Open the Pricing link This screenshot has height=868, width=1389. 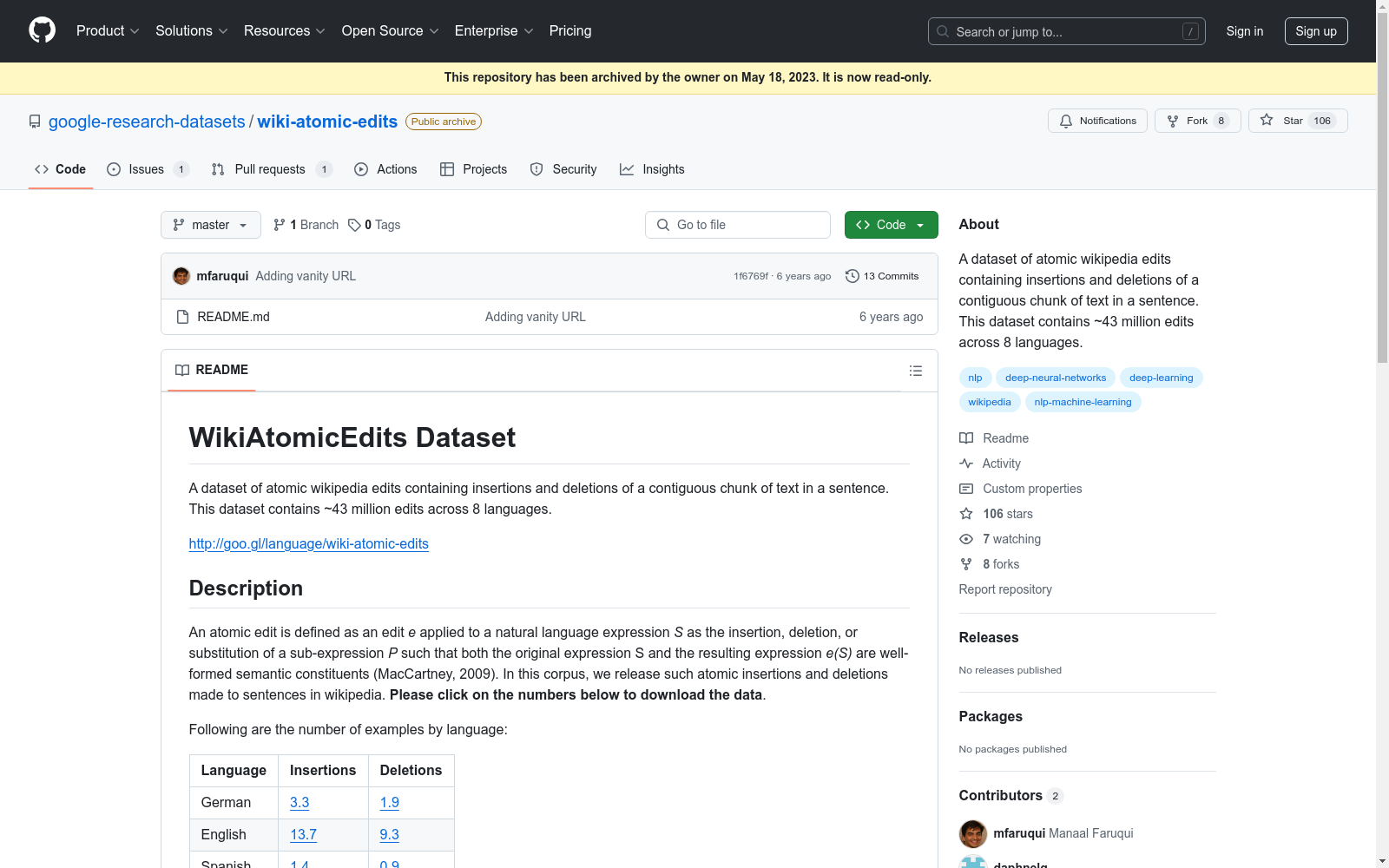click(x=570, y=31)
